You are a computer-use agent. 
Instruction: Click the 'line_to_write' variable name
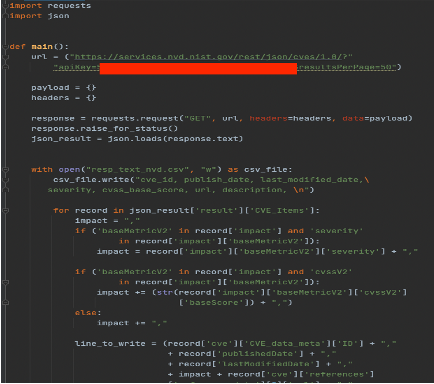tap(110, 344)
